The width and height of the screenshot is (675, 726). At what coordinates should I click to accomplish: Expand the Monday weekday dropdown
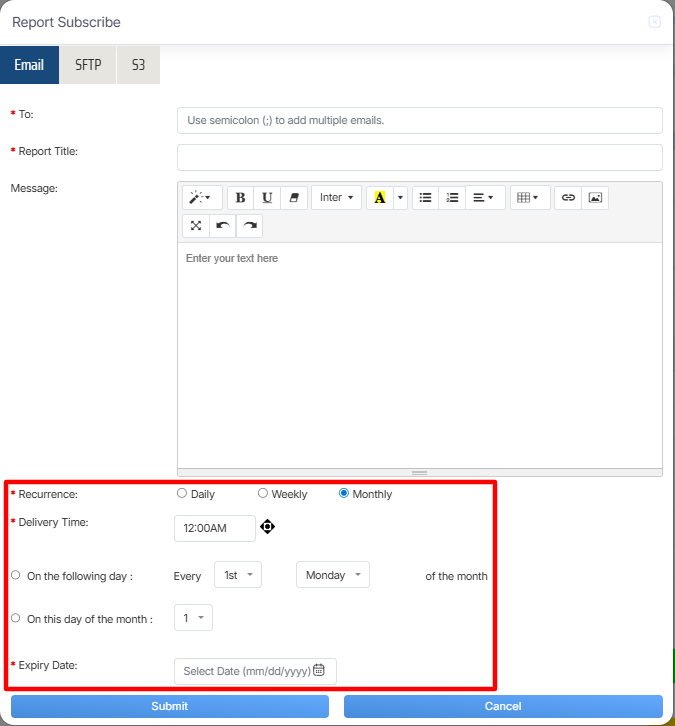click(332, 575)
